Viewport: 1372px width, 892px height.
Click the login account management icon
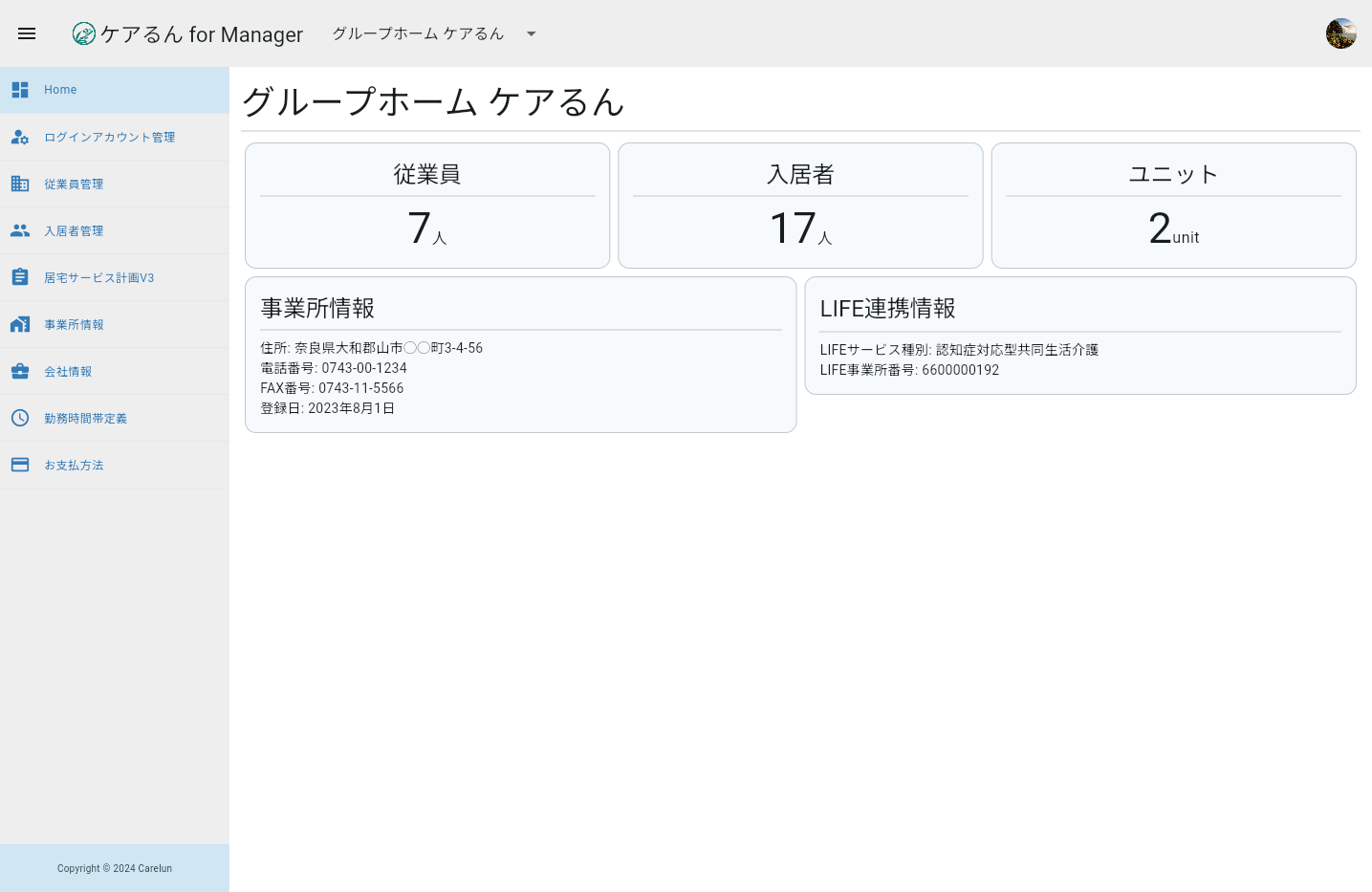pyautogui.click(x=20, y=137)
